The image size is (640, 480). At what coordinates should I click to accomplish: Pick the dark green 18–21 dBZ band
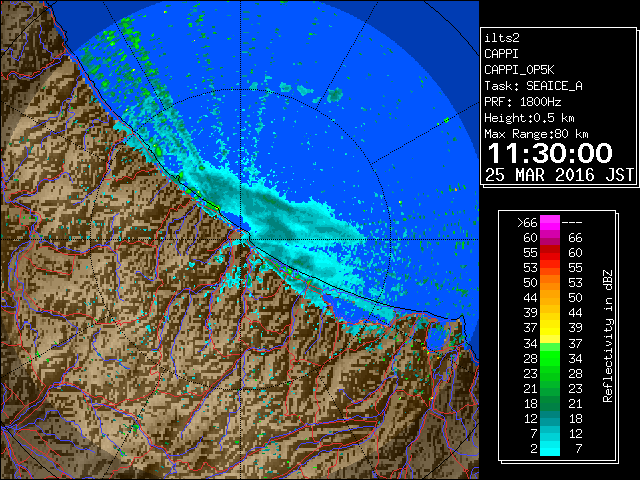click(x=550, y=403)
